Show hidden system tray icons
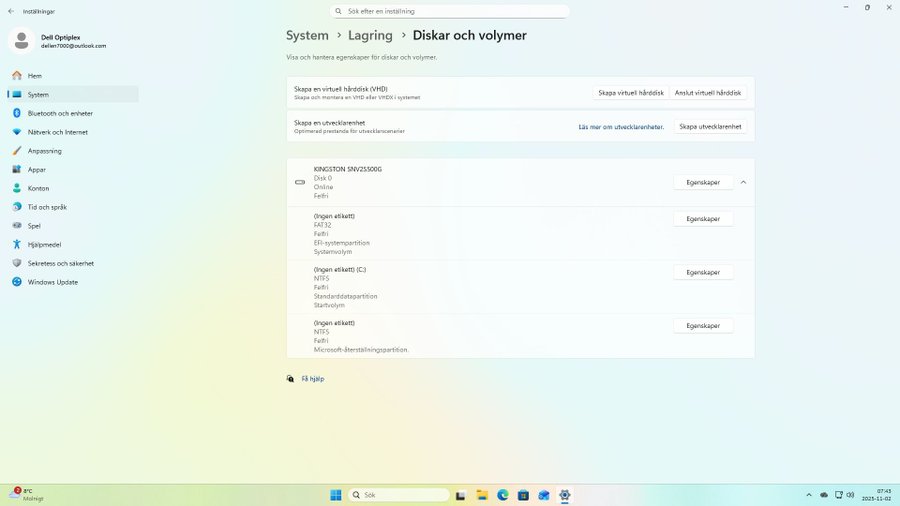Viewport: 900px width, 506px height. pos(808,495)
